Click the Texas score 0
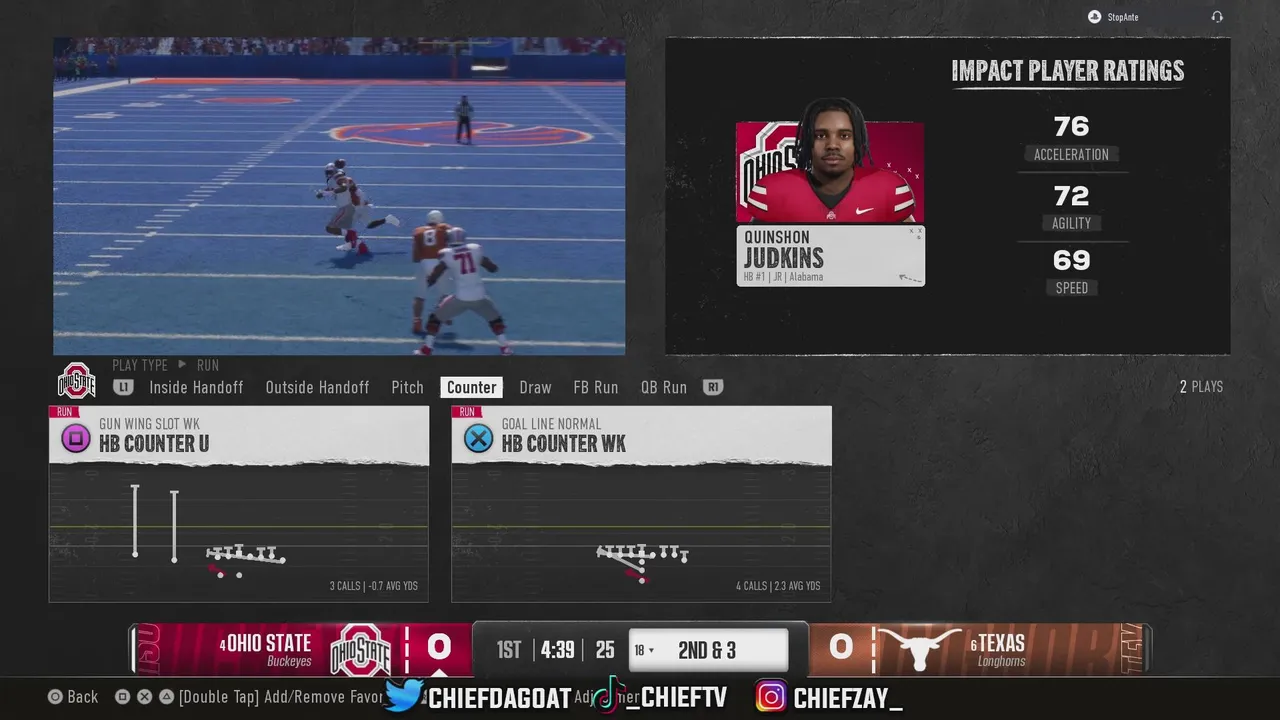1280x720 pixels. (x=841, y=649)
